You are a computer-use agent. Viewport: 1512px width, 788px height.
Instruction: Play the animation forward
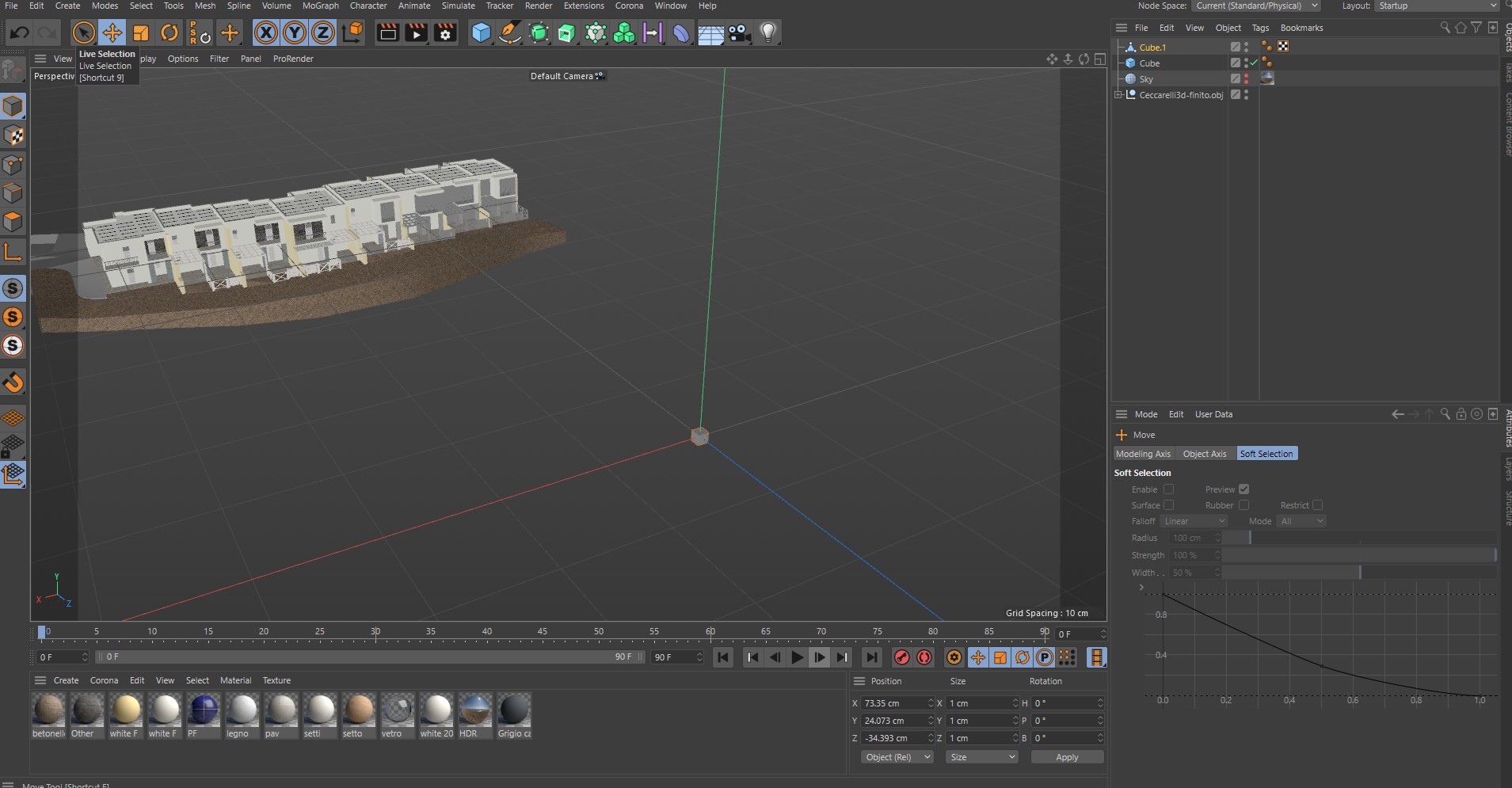point(798,657)
